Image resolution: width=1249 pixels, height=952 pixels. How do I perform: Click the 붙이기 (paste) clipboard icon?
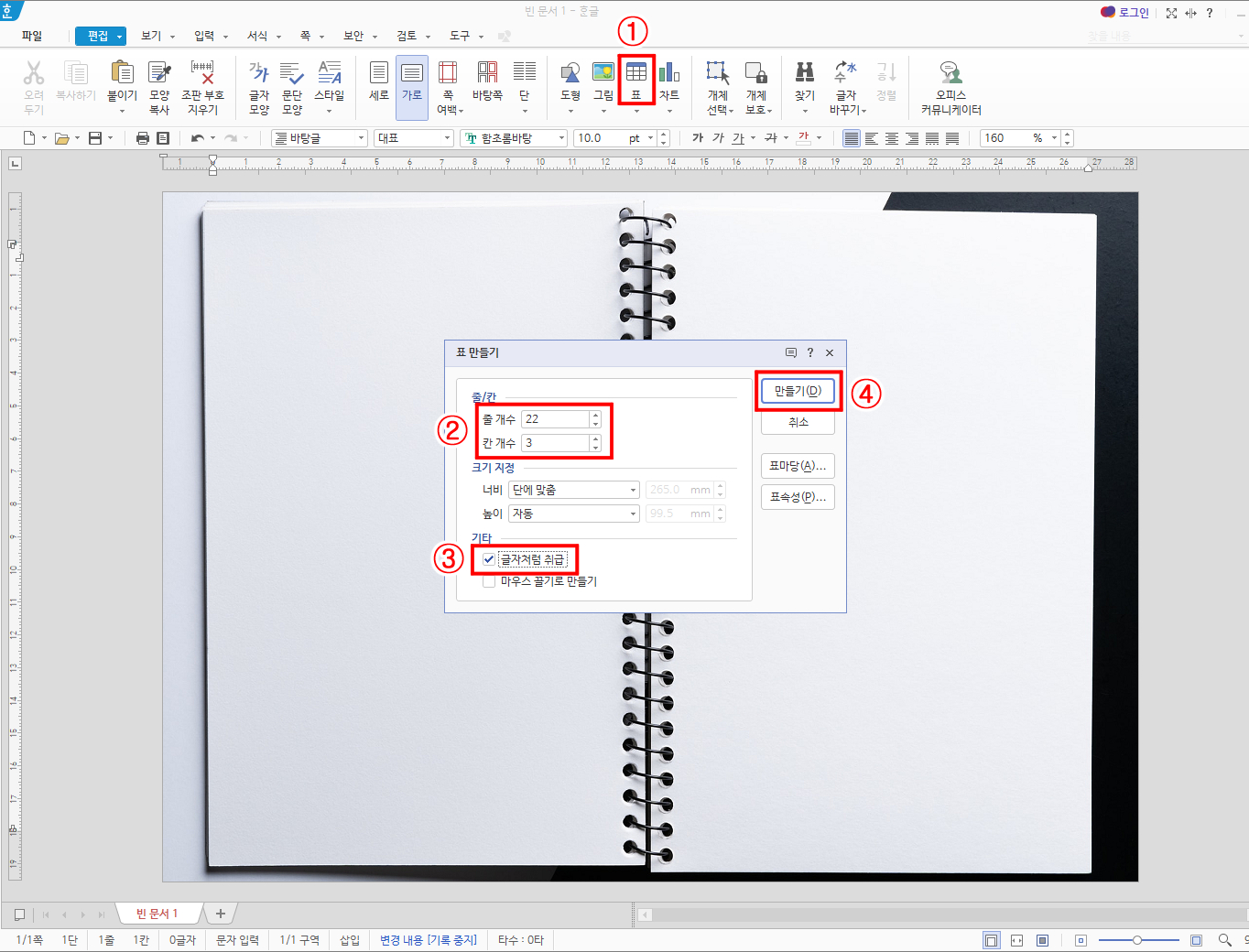[122, 73]
